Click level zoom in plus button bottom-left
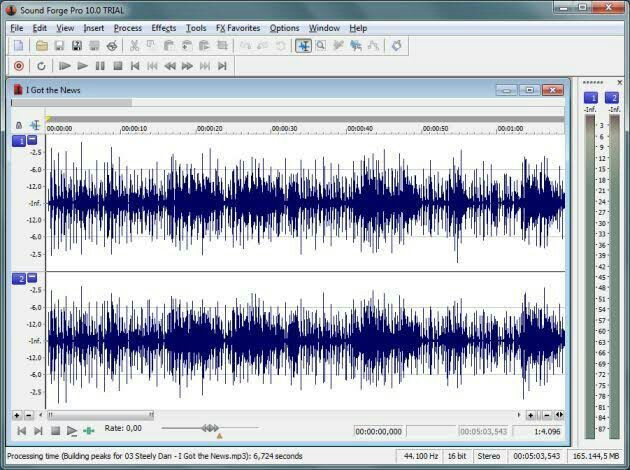This screenshot has width=630, height=470. (17, 415)
